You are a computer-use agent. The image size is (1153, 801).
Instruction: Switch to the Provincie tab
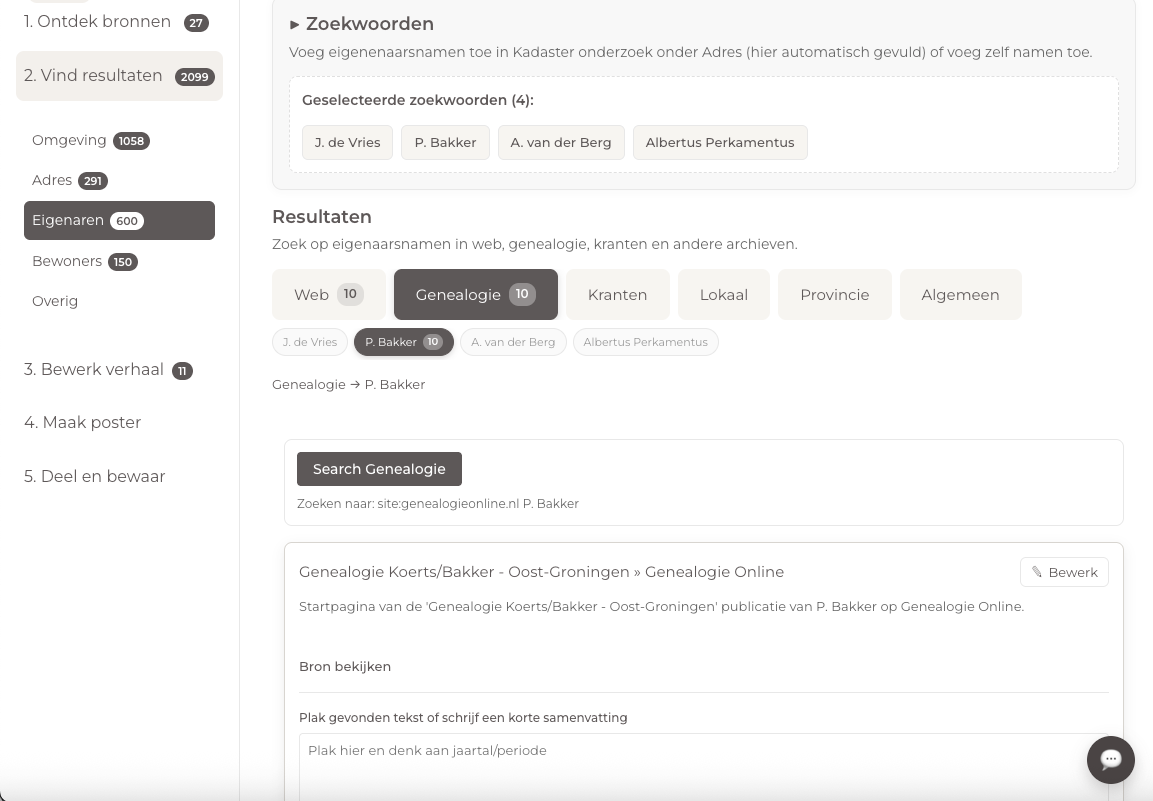click(x=834, y=294)
